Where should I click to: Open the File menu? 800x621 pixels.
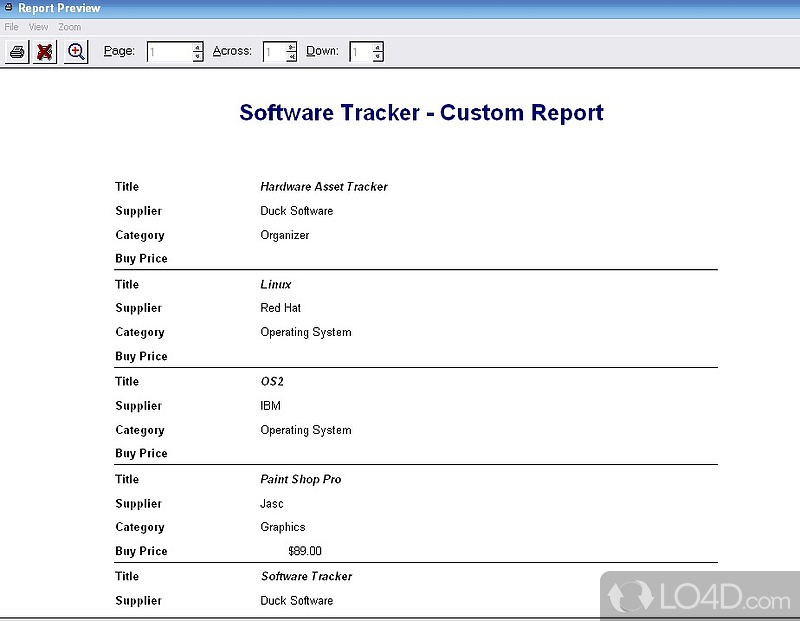click(x=11, y=27)
